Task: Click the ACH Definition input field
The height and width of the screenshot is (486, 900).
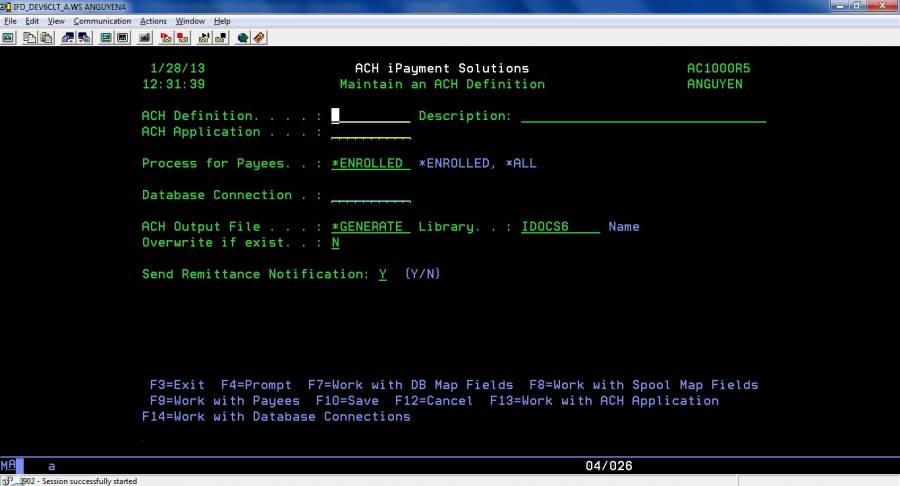Action: click(x=370, y=116)
